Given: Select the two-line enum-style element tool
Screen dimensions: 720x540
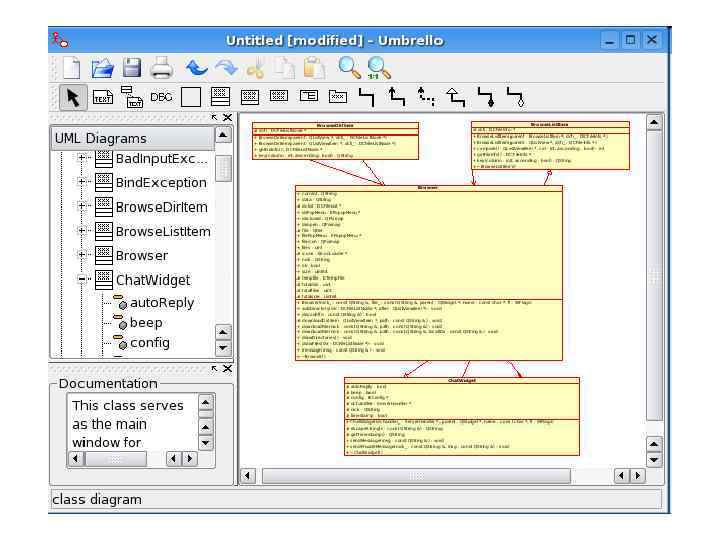Looking at the screenshot, I should [x=309, y=96].
